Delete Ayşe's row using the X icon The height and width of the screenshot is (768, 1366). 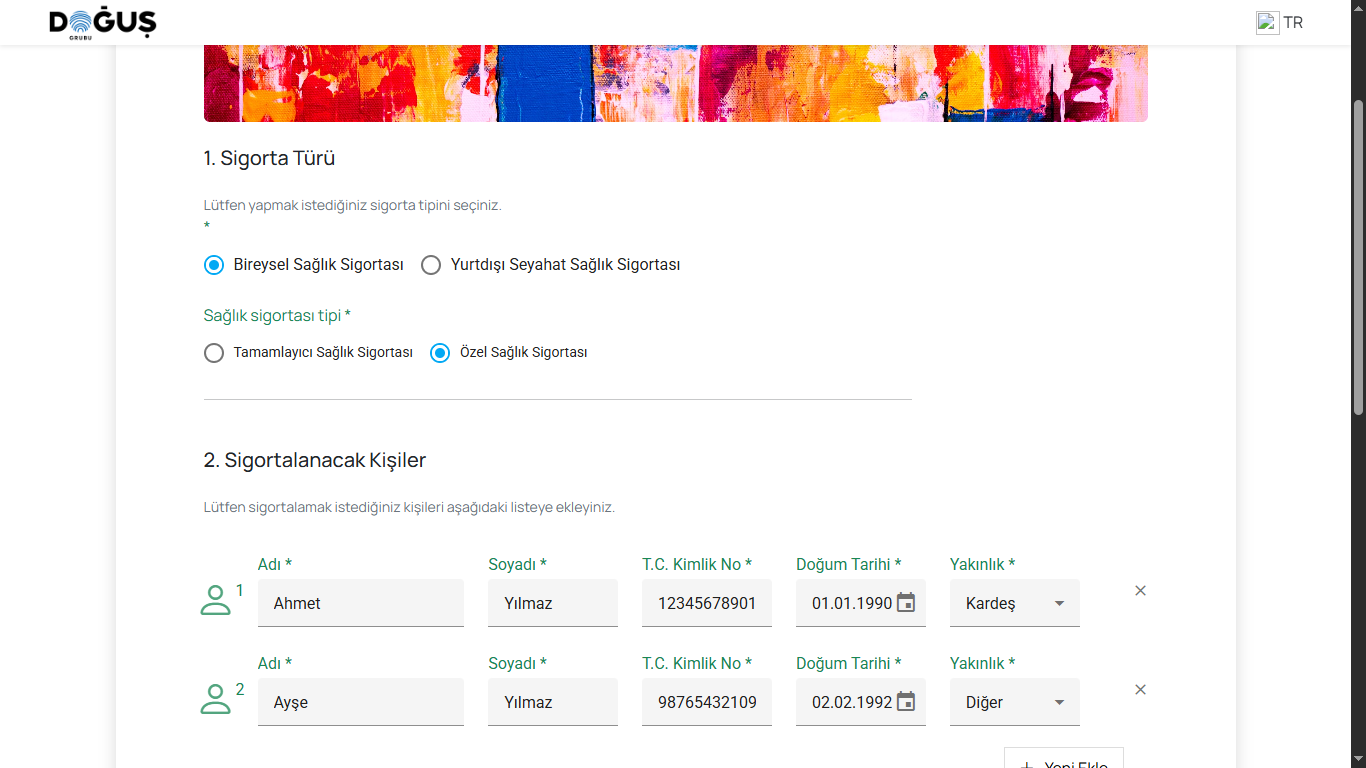point(1140,690)
